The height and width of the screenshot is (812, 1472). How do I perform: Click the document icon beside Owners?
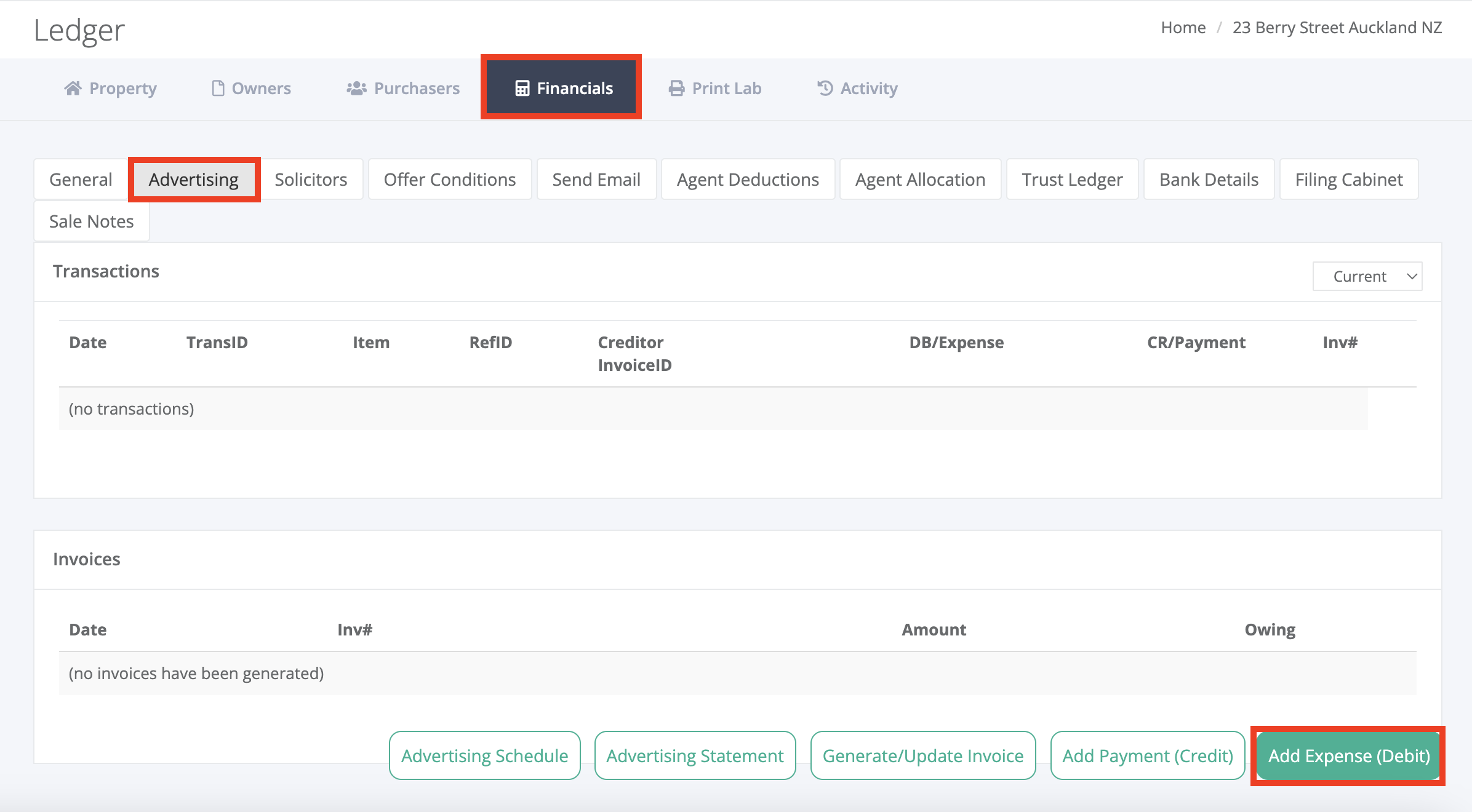218,89
